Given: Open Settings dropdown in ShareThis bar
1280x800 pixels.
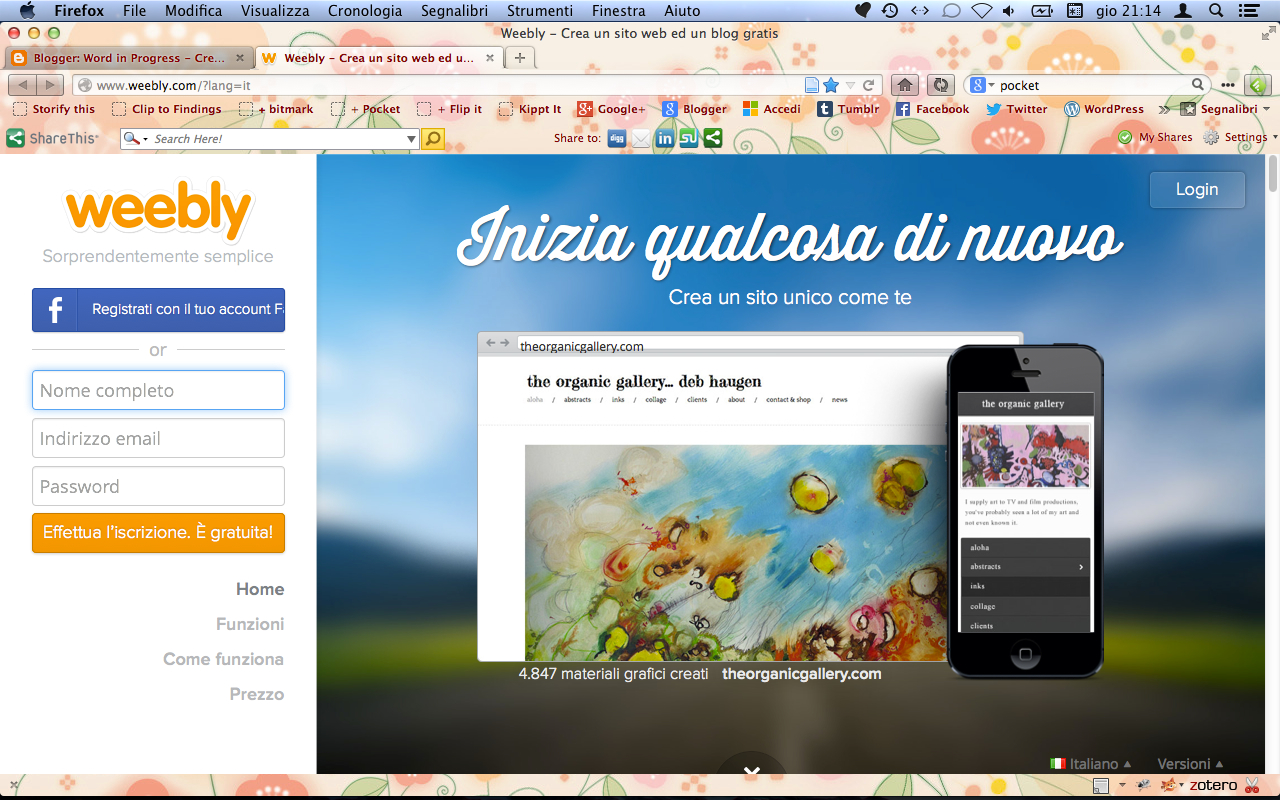Looking at the screenshot, I should [x=1239, y=137].
